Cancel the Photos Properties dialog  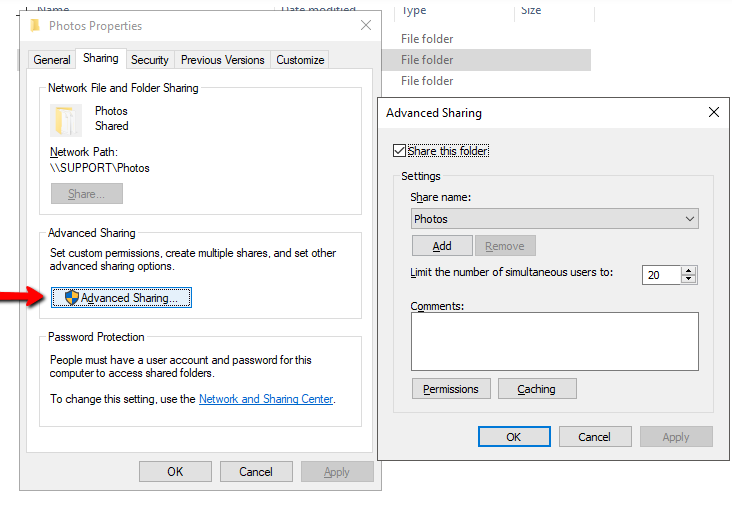pos(256,472)
